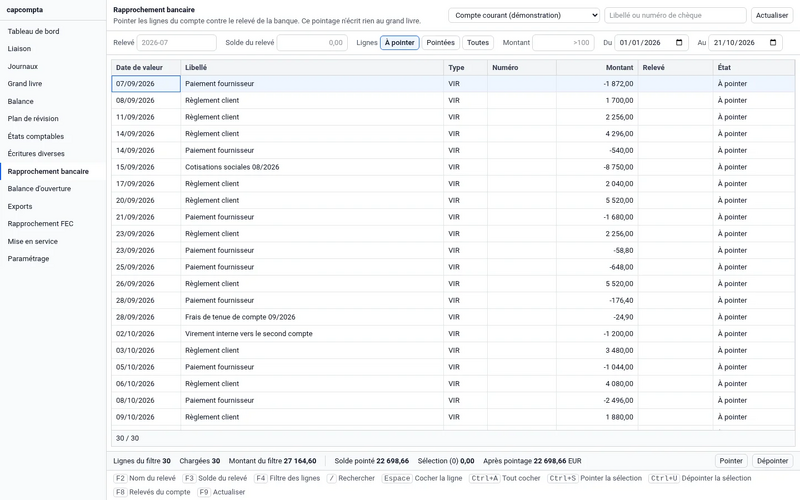Open the Compte courant account dropdown
The height and width of the screenshot is (500, 800).
click(x=523, y=15)
